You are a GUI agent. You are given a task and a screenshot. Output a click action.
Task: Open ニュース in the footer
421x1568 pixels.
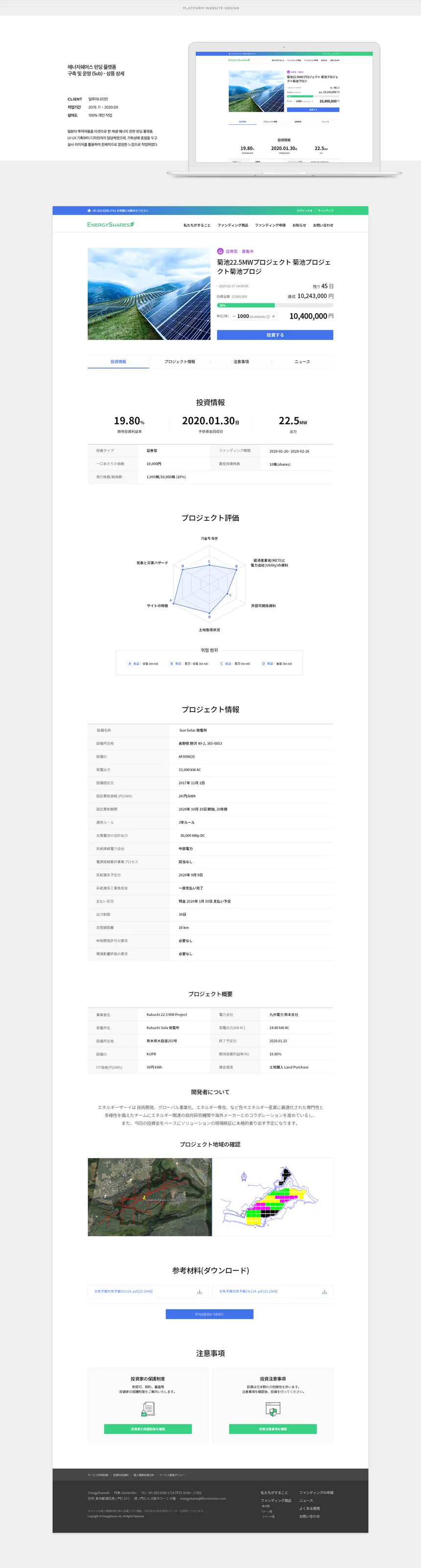[x=306, y=1500]
